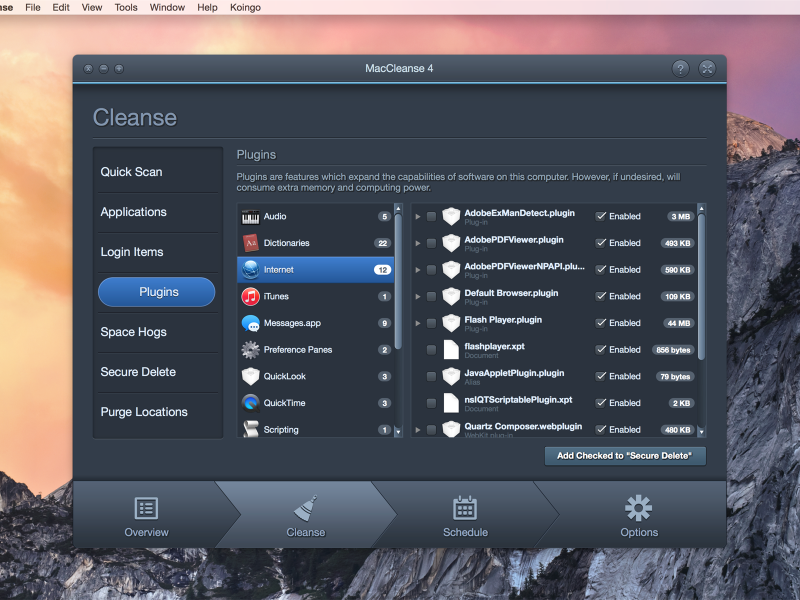800x600 pixels.
Task: Check the AdobeExManDetect.plugin selection checkbox
Action: (431, 217)
